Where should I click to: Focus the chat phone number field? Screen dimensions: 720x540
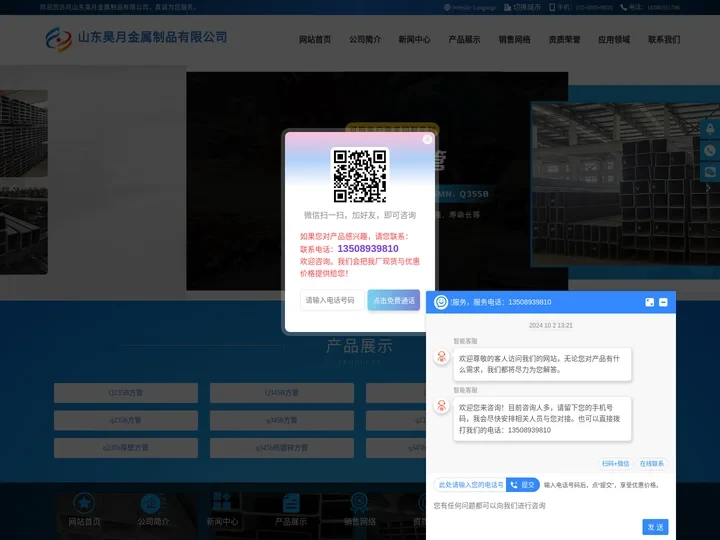click(x=470, y=484)
